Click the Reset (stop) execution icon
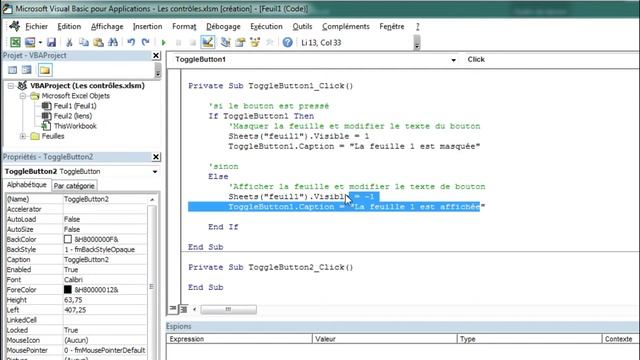 [x=193, y=42]
